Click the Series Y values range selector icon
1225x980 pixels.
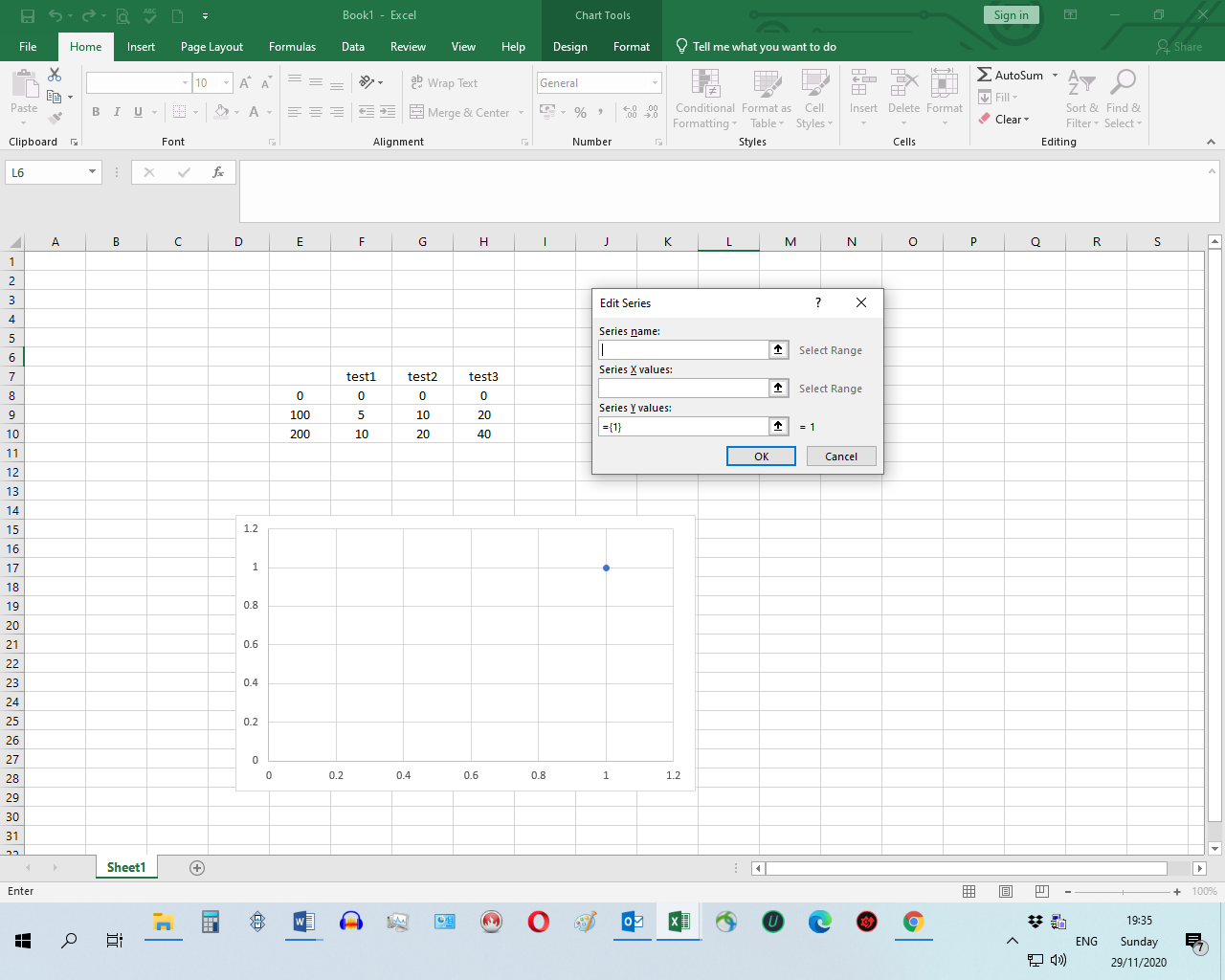(x=779, y=427)
